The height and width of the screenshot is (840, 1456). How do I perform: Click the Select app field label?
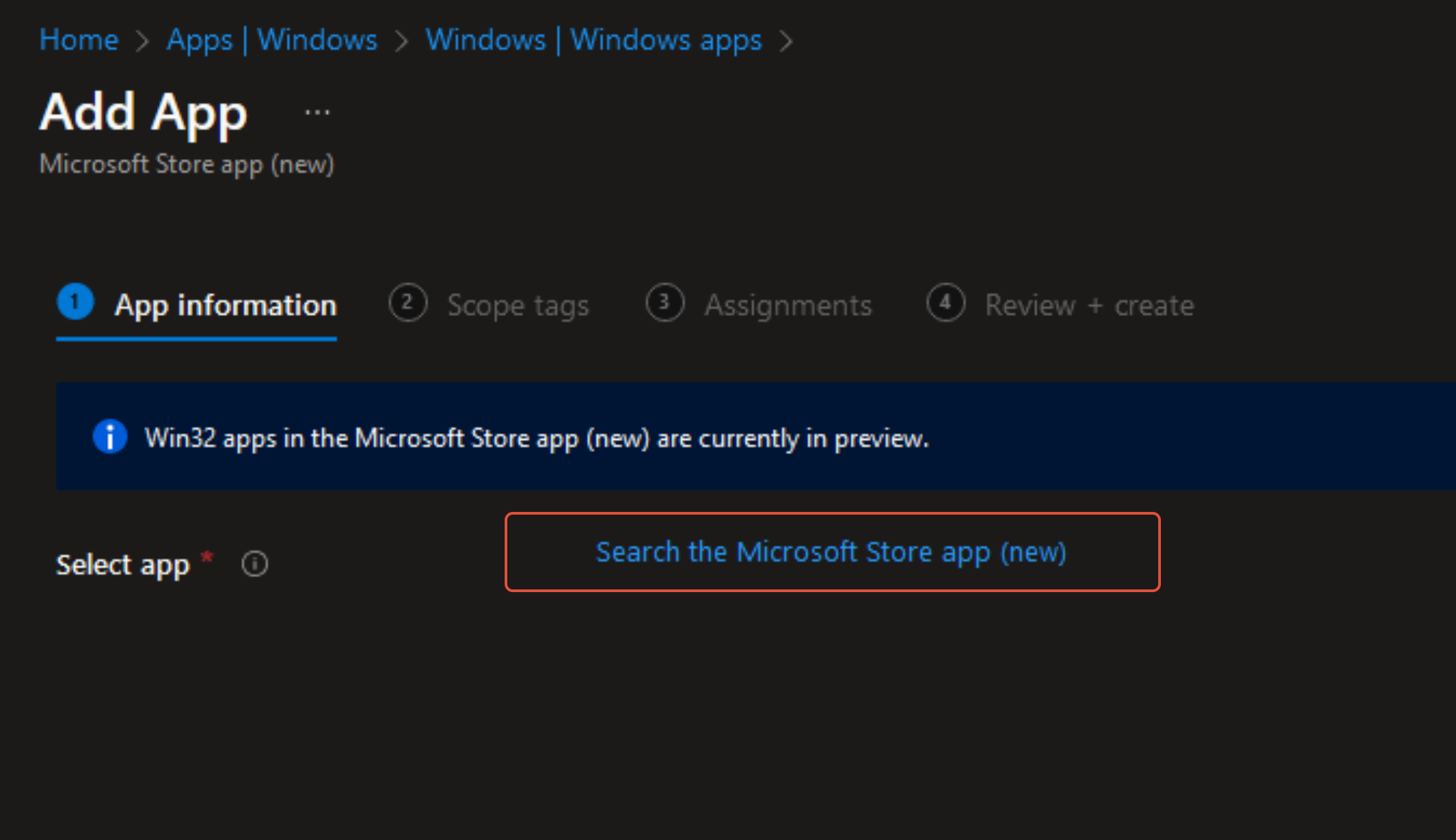point(122,564)
